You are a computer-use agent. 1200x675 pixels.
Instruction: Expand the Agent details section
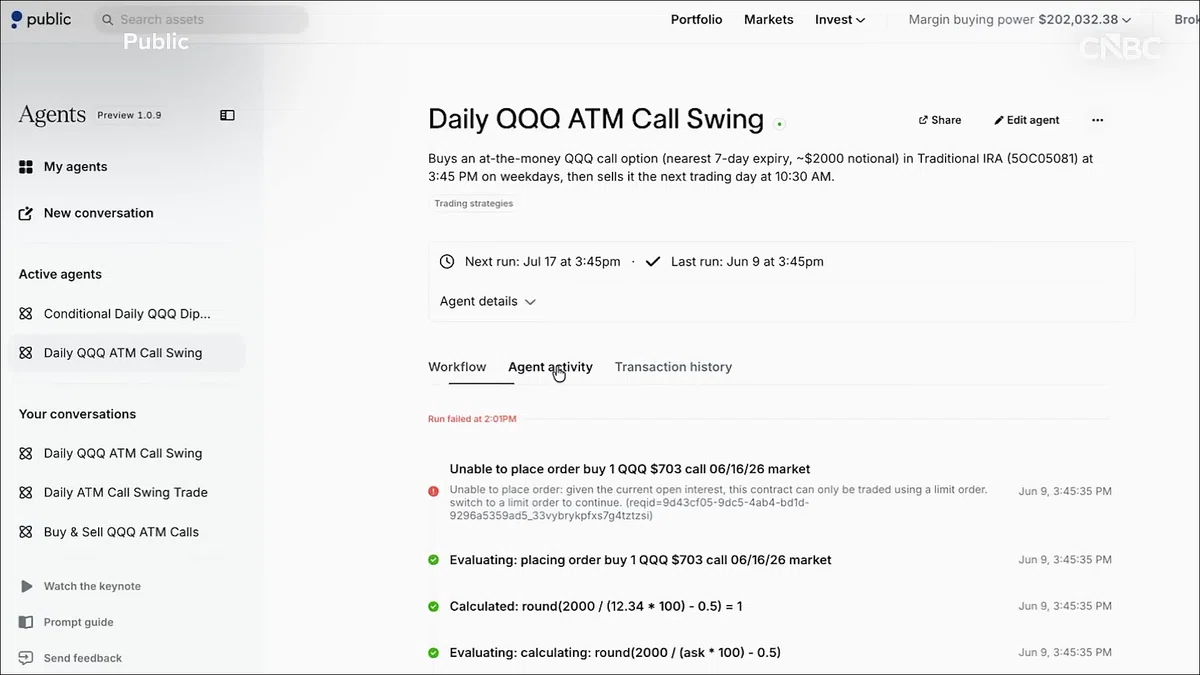(488, 301)
